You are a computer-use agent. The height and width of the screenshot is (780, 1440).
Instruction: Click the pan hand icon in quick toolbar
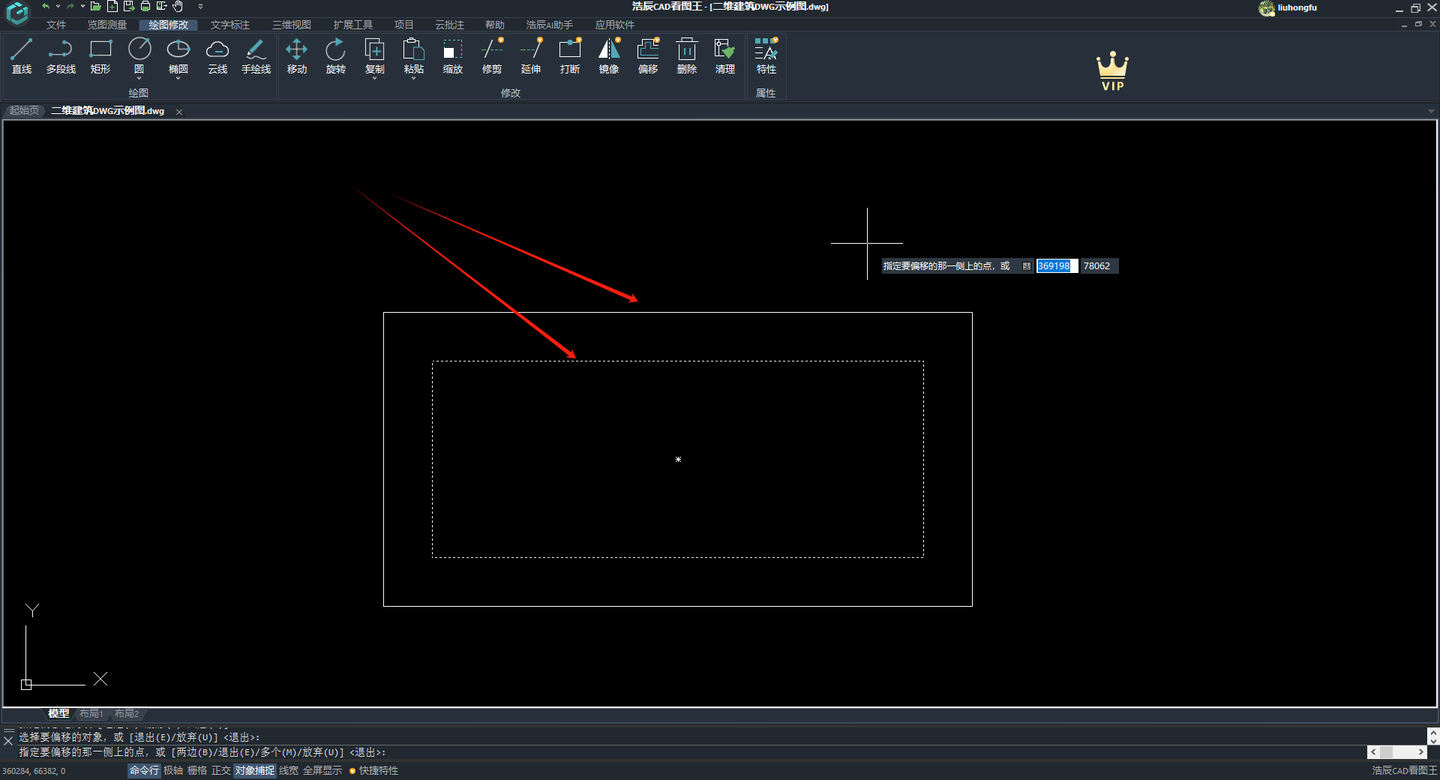(177, 6)
